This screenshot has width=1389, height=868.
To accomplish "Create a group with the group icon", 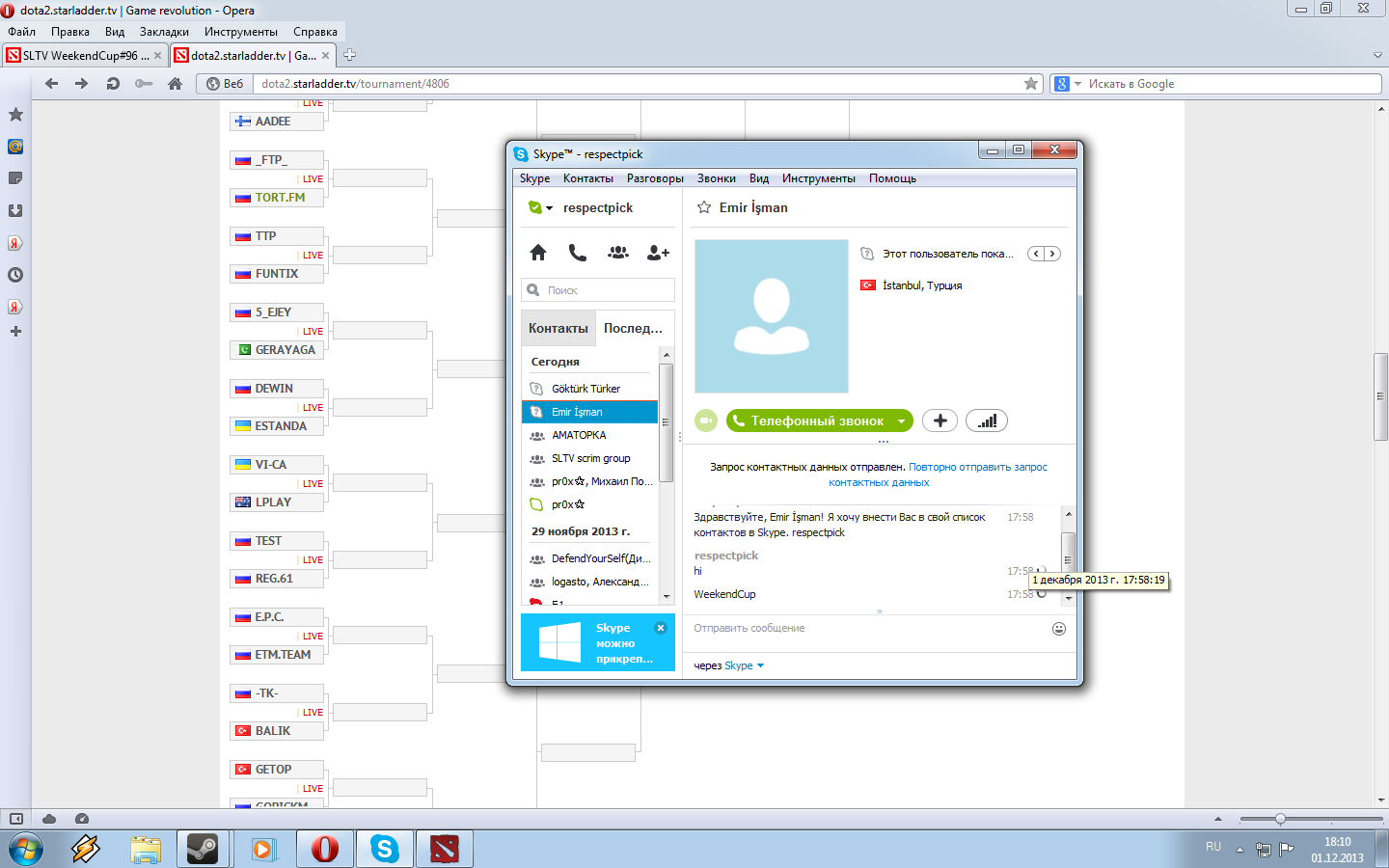I will pyautogui.click(x=618, y=253).
